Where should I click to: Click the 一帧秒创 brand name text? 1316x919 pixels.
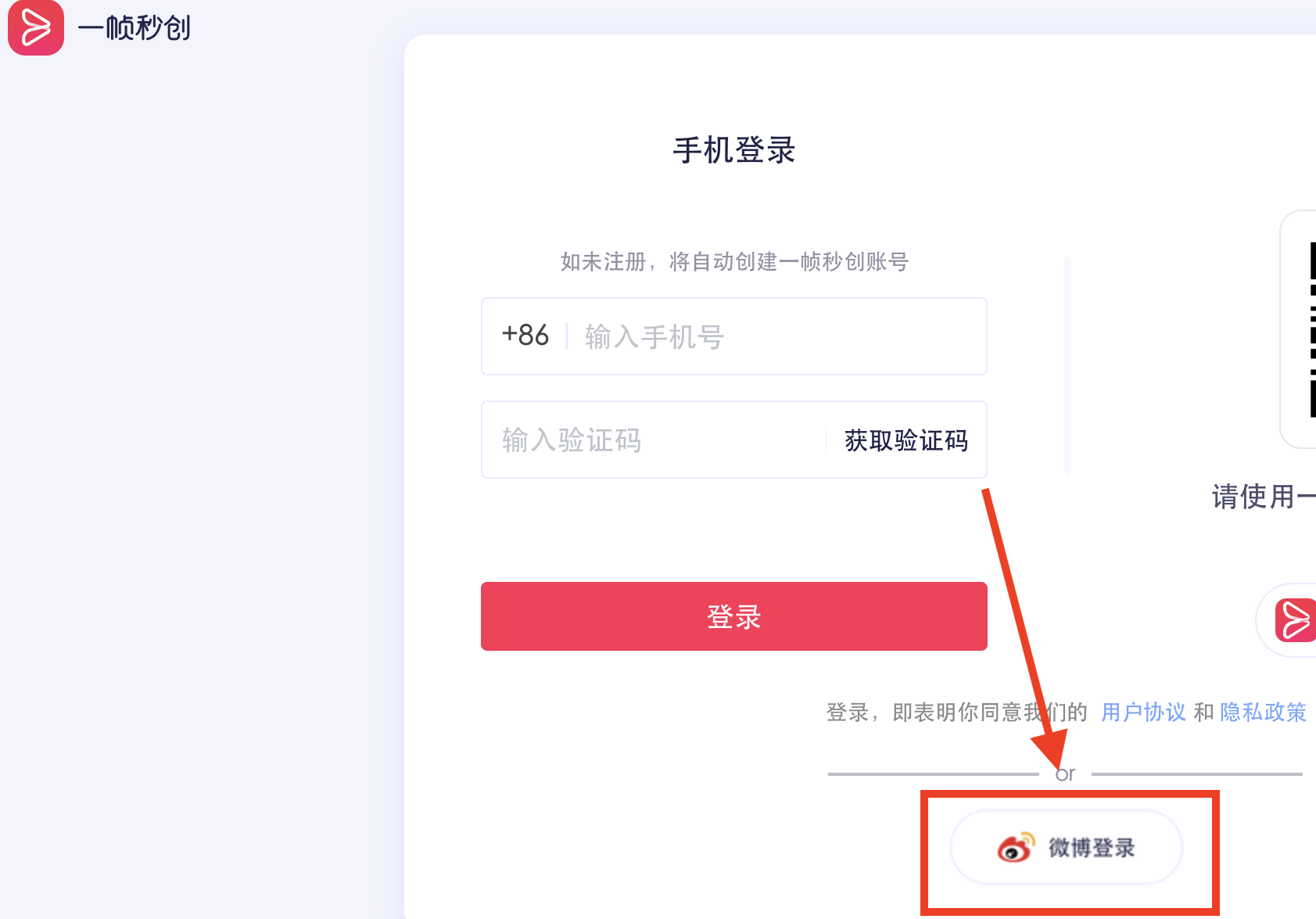point(134,28)
